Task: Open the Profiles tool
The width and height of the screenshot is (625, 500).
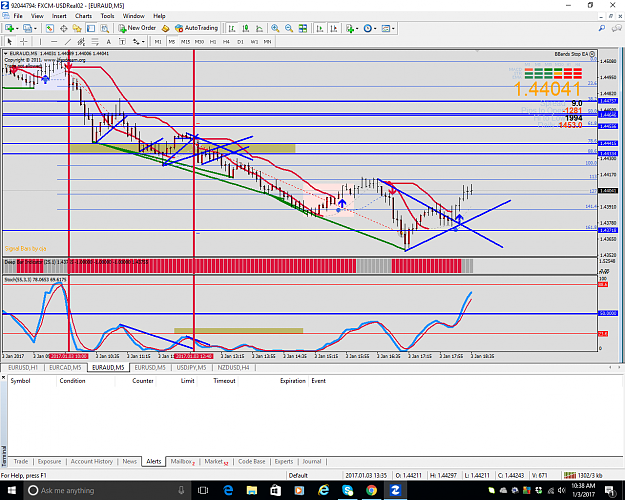Action: (27, 28)
